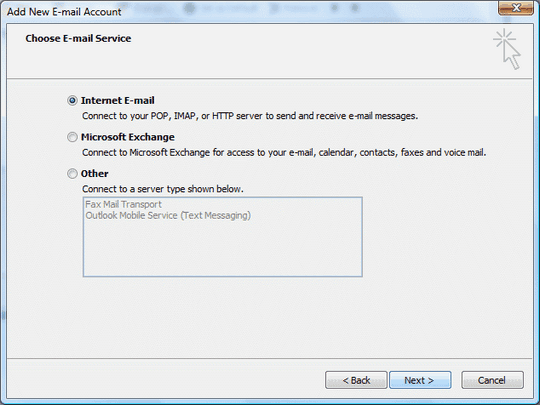Screen dimensions: 540x405
Task: Select Fax Mail Transport in the list
Action: pyautogui.click(x=123, y=204)
